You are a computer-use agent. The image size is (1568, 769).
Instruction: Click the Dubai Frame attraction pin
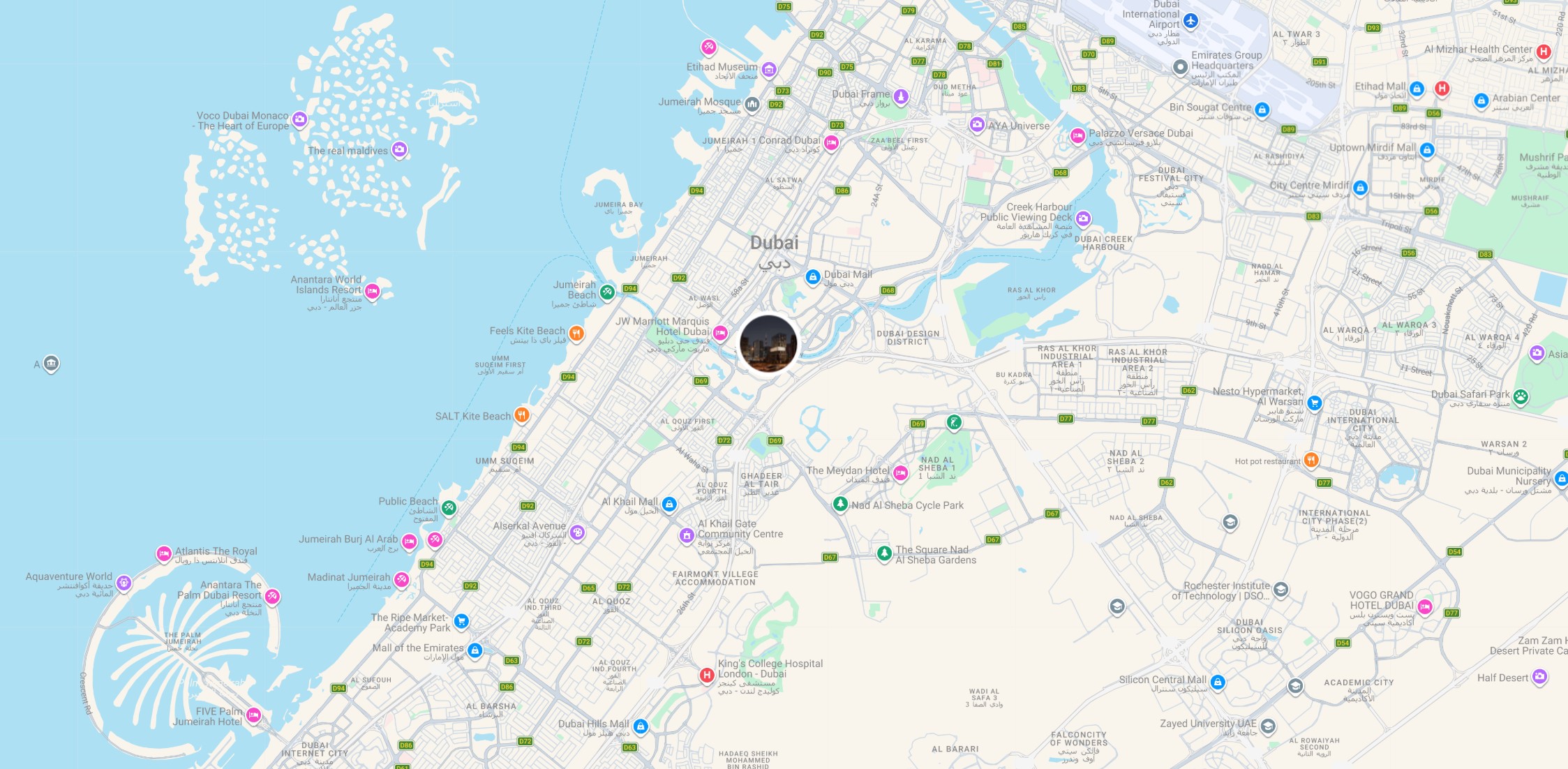[x=901, y=96]
